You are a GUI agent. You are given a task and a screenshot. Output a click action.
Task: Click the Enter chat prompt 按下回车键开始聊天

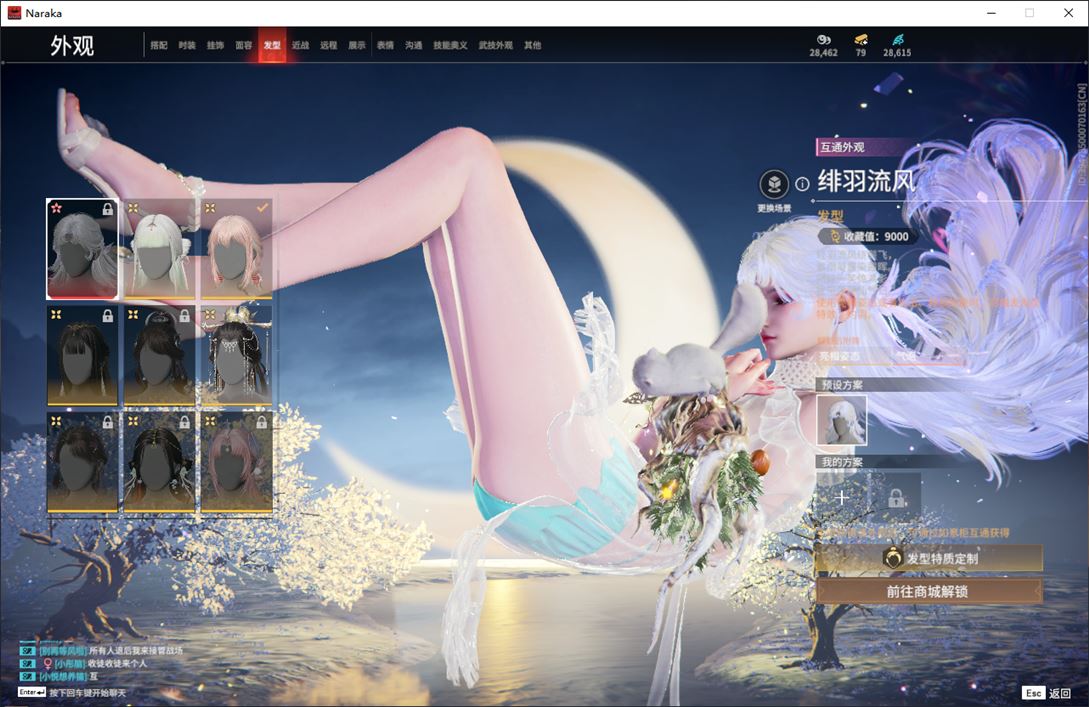click(72, 692)
